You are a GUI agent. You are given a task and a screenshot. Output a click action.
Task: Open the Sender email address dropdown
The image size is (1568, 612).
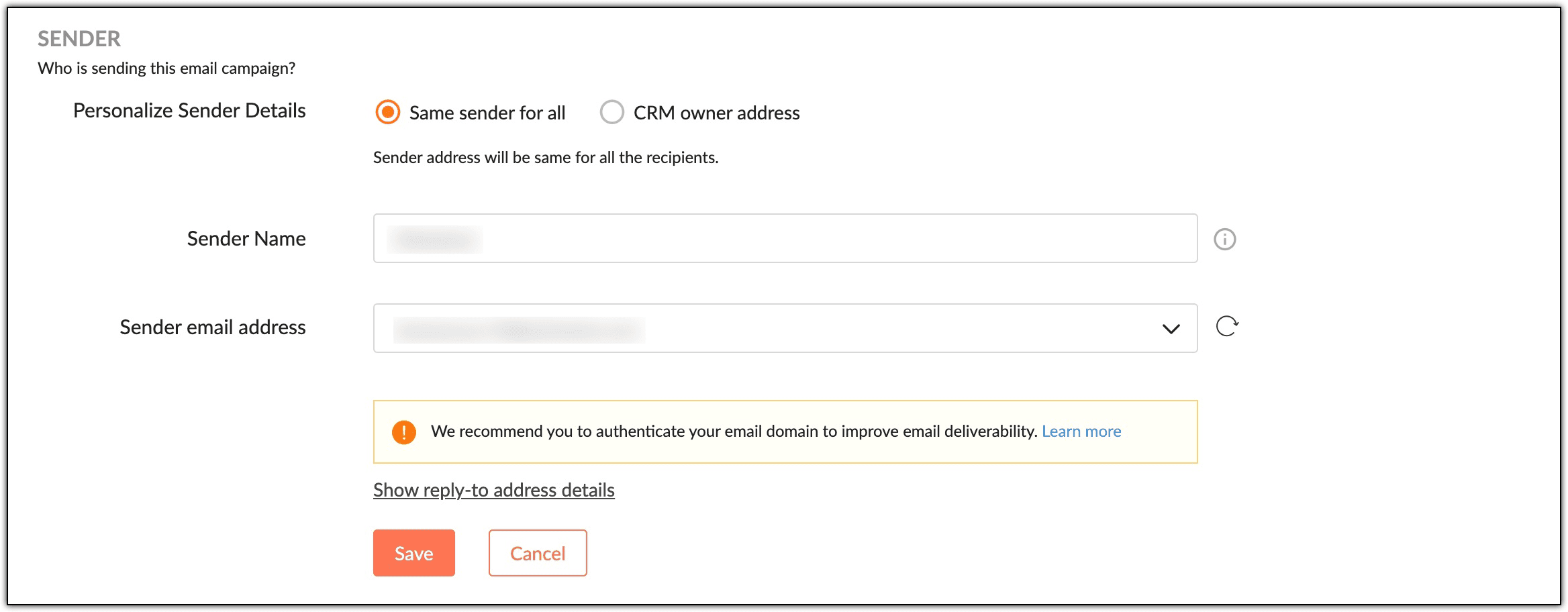tap(784, 328)
